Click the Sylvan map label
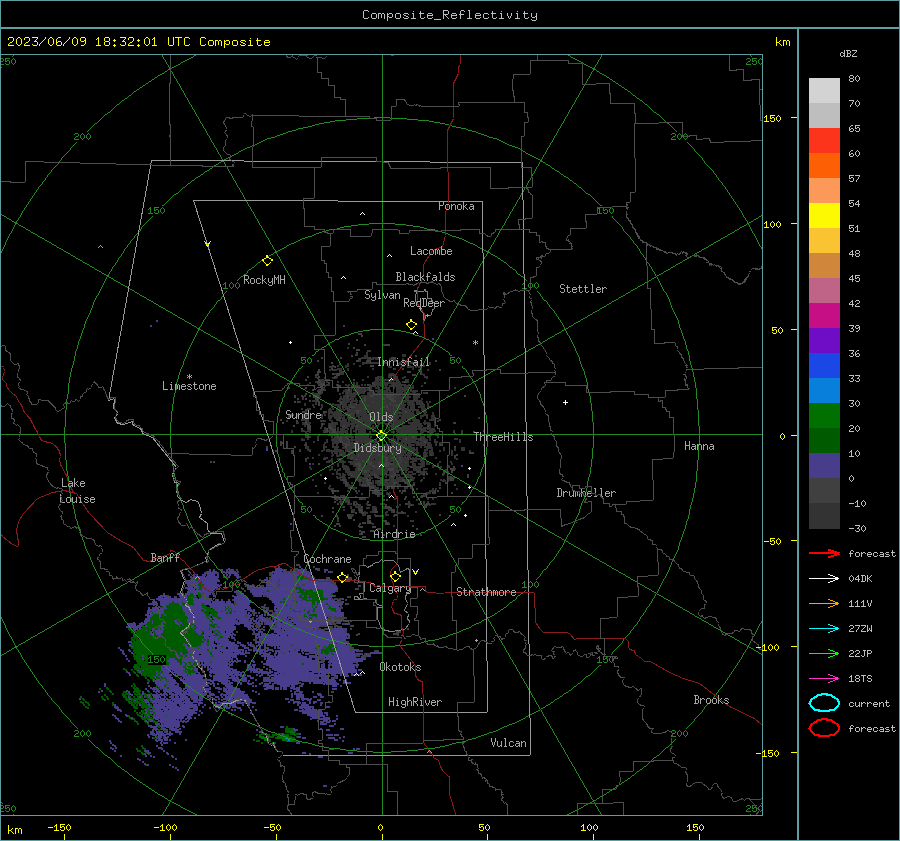Viewport: 900px width, 841px height. click(382, 295)
